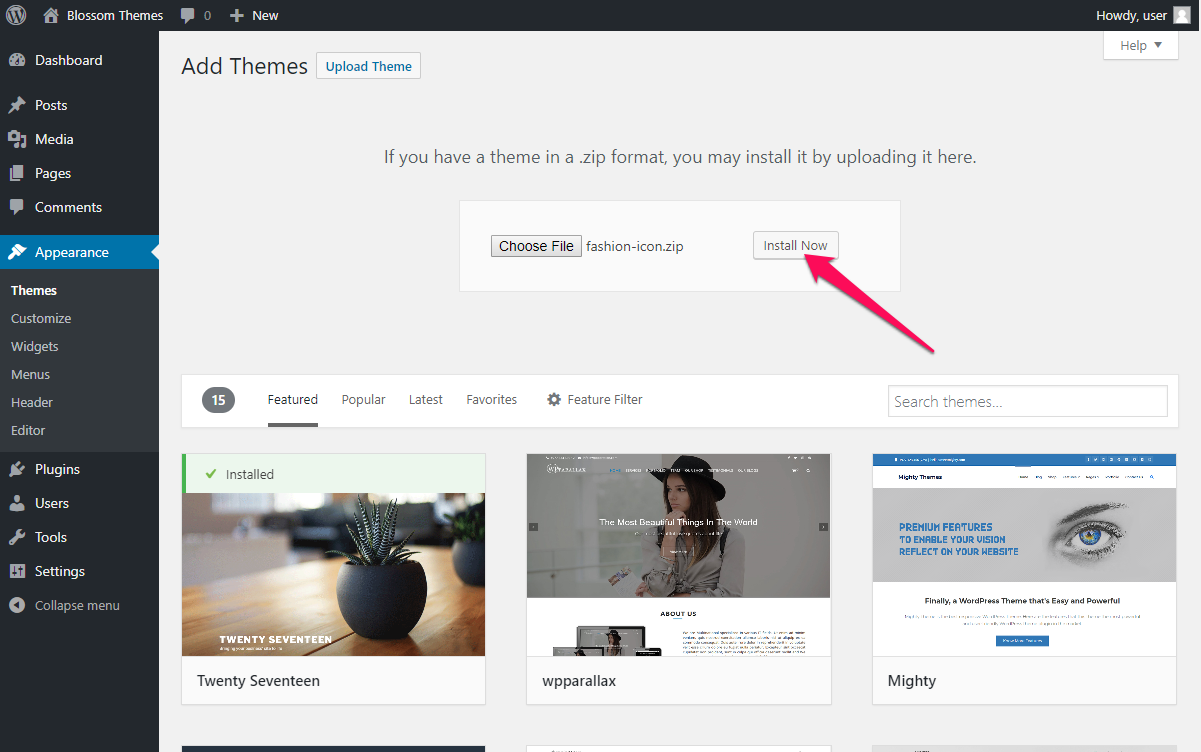Click Install Now to upload theme
Viewport: 1201px width, 752px height.
[796, 246]
